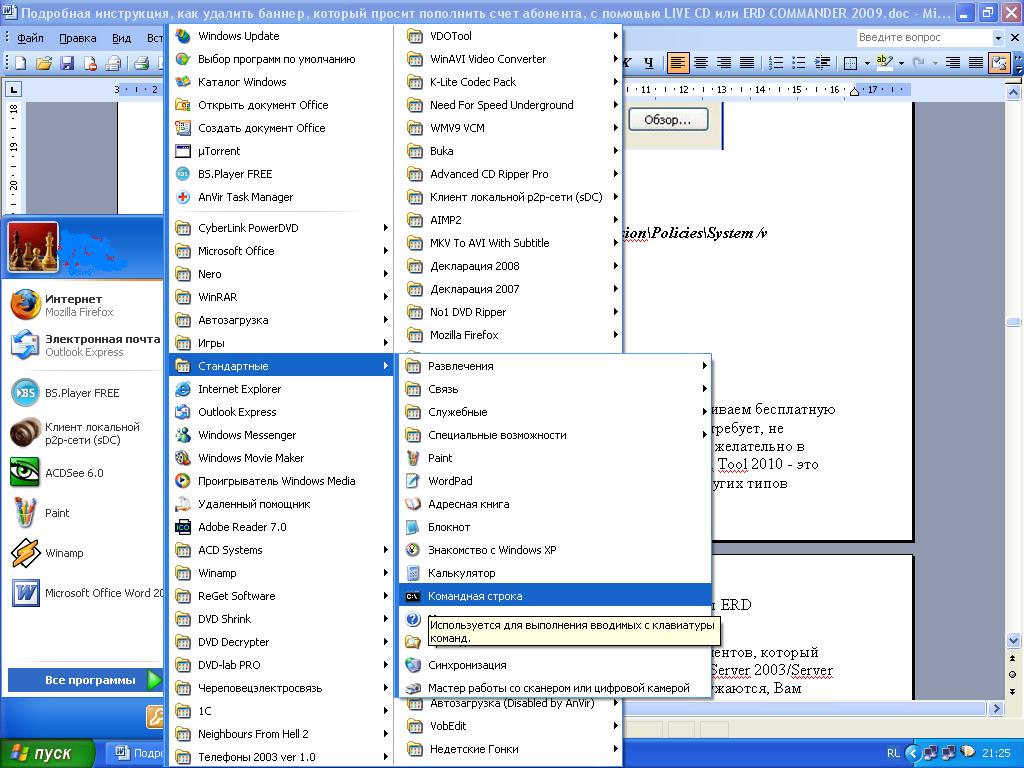This screenshot has width=1024, height=768.
Task: Open Удаленный помощник
Action: coord(281,504)
